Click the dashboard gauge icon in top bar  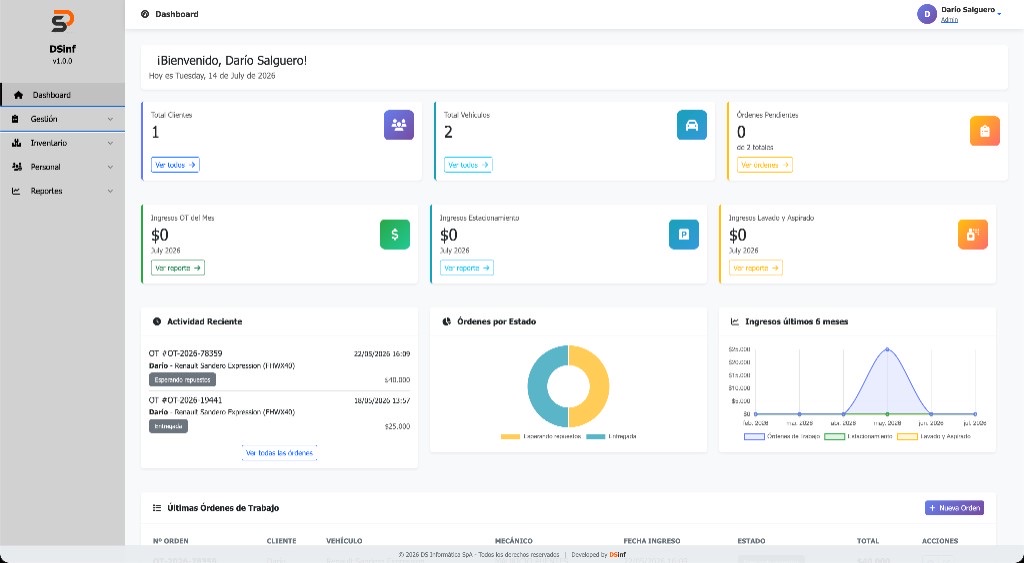point(145,14)
